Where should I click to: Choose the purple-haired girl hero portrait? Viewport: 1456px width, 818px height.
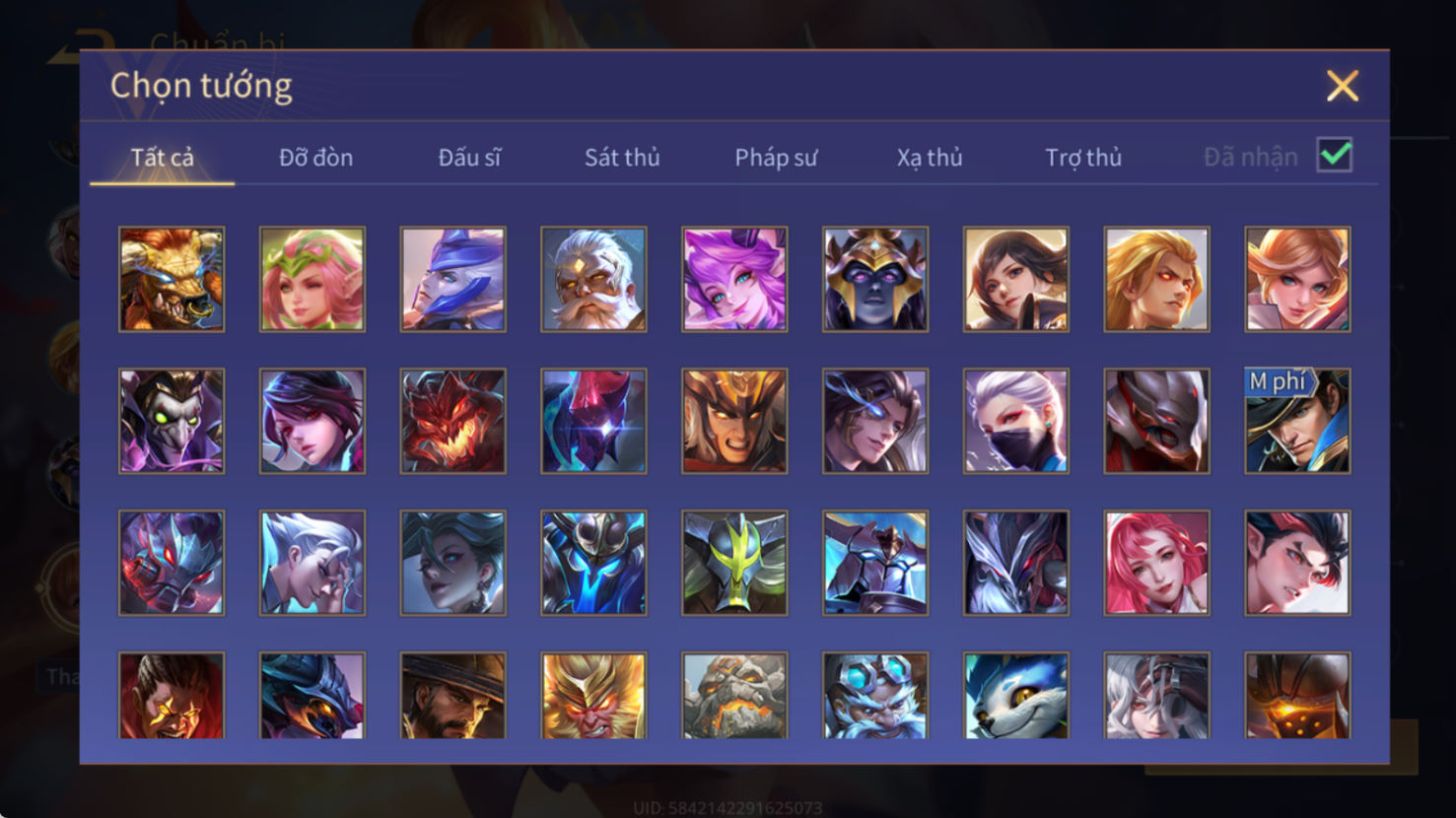tap(734, 279)
